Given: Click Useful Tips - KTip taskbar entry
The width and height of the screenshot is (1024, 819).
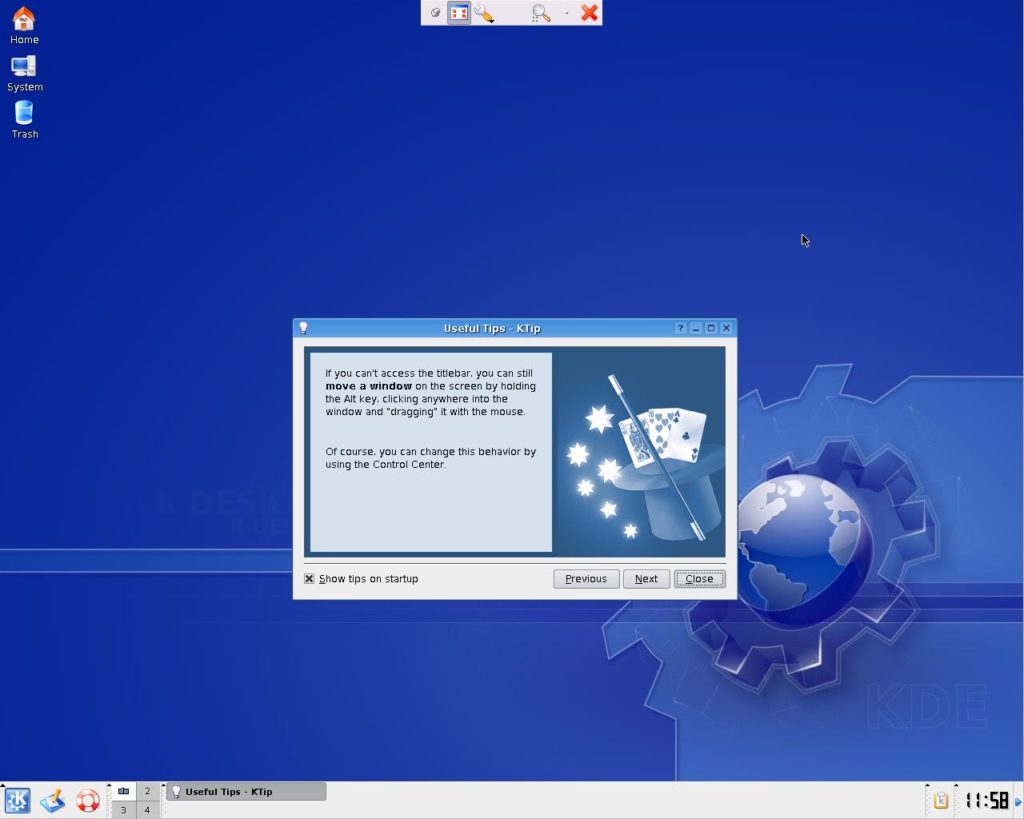Looking at the screenshot, I should [x=246, y=792].
